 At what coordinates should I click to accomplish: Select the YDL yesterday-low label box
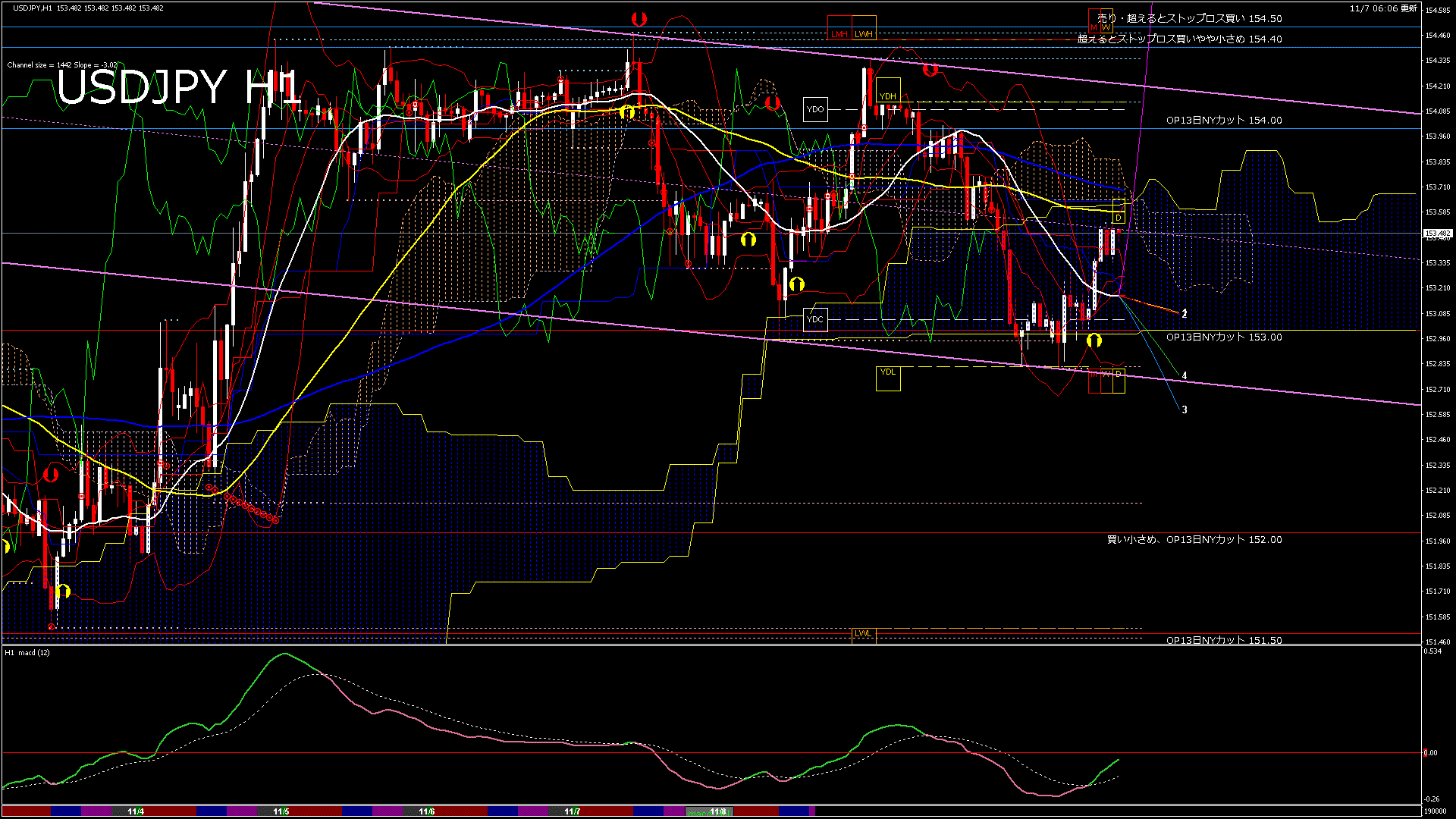click(887, 378)
